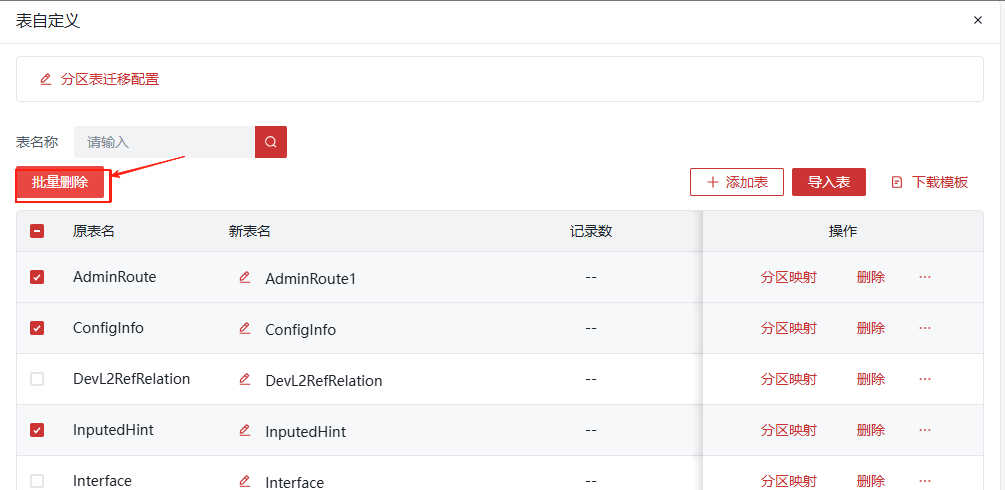1005x490 pixels.
Task: Click the edit pencil beside InputedHint new name
Action: point(245,430)
